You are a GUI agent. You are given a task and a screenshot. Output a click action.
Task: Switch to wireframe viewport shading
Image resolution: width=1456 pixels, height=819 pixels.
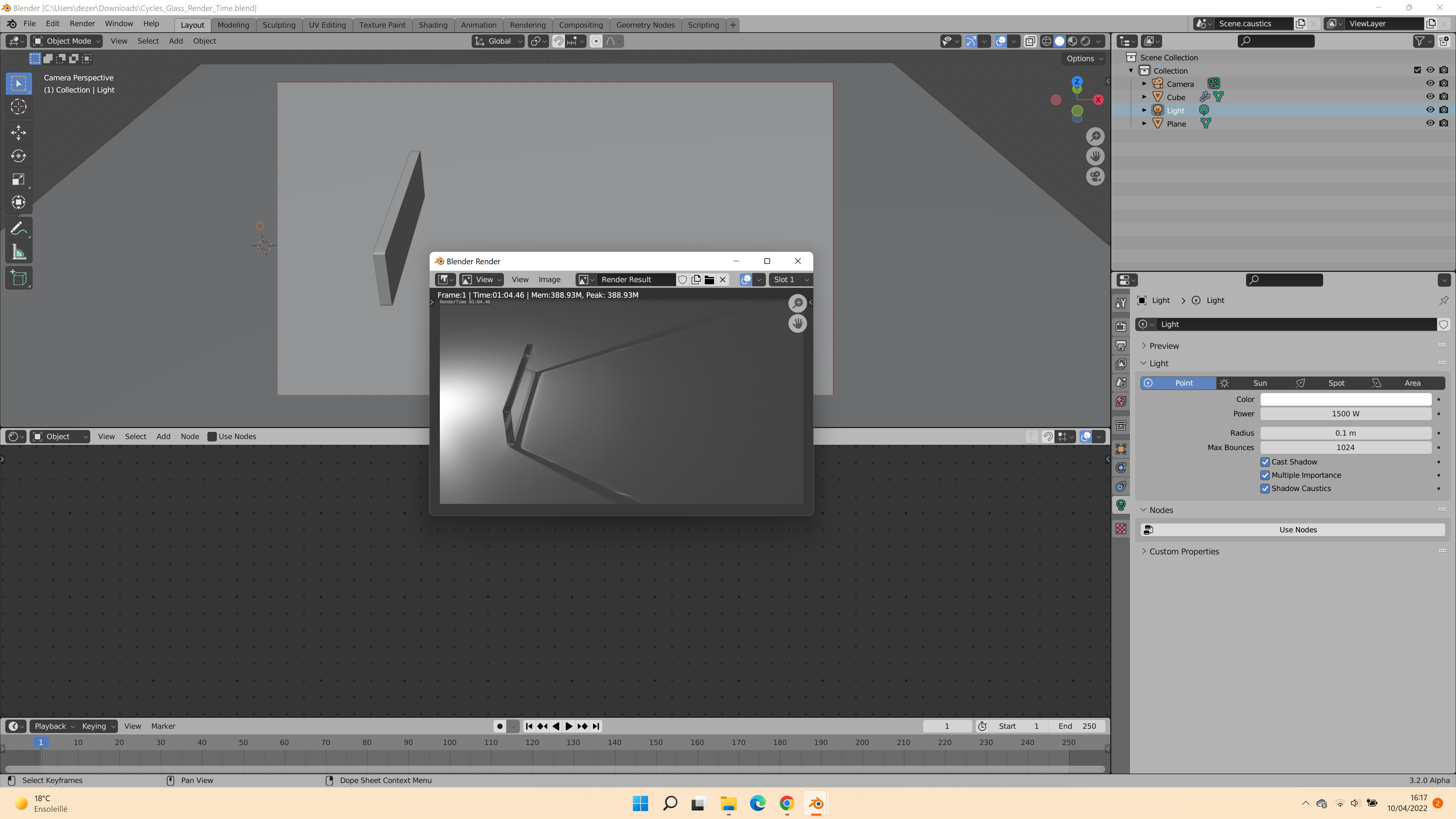[x=1046, y=41]
